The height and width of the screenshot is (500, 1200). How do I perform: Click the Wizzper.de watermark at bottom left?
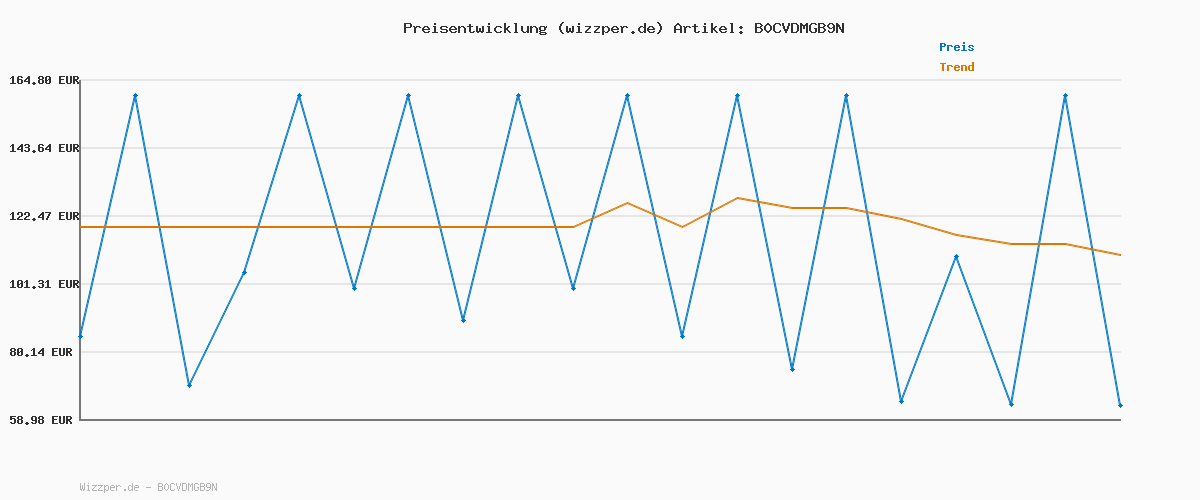click(148, 487)
